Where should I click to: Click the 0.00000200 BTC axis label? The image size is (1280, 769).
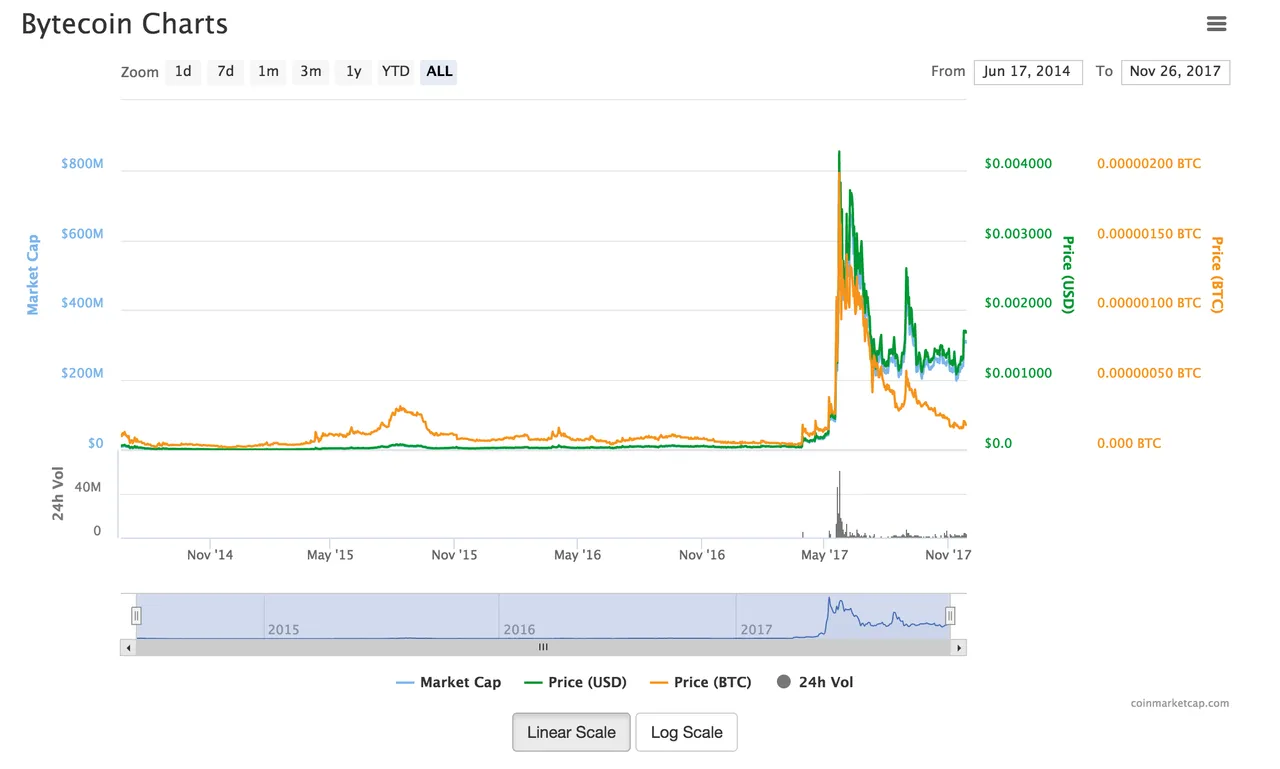click(1149, 163)
